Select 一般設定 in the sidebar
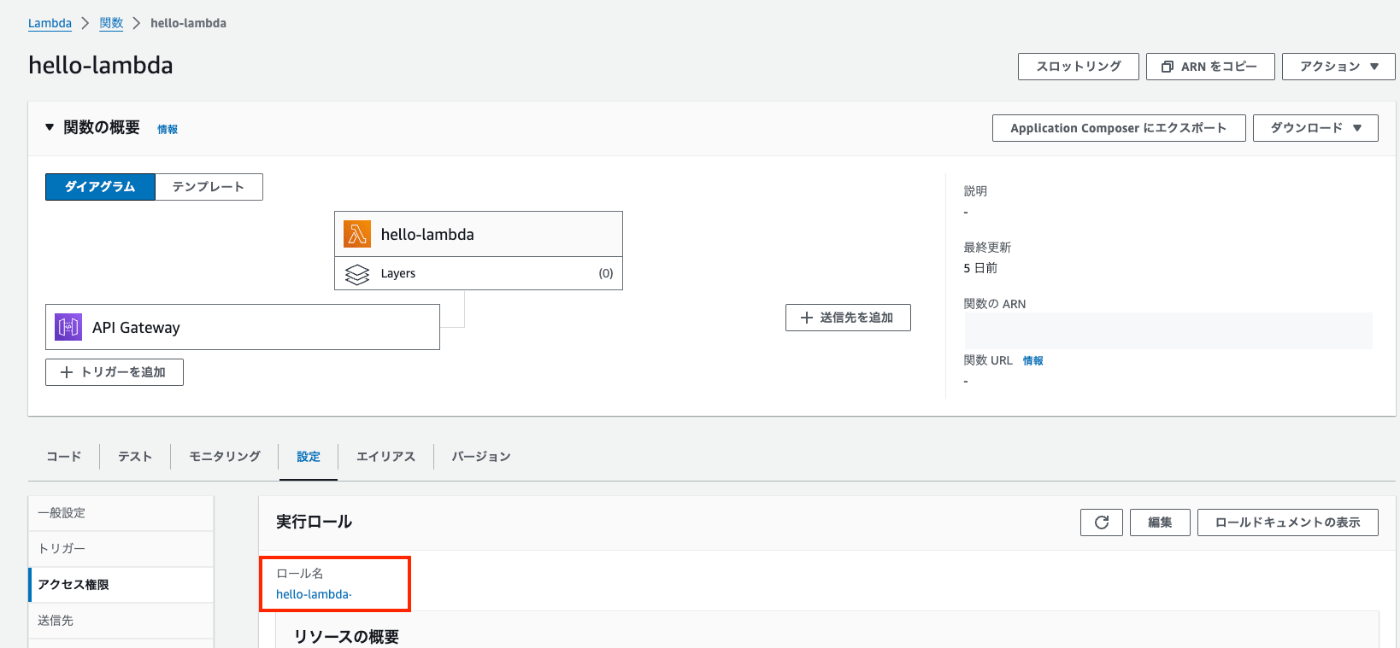Screen dimensions: 1400x648 121,513
